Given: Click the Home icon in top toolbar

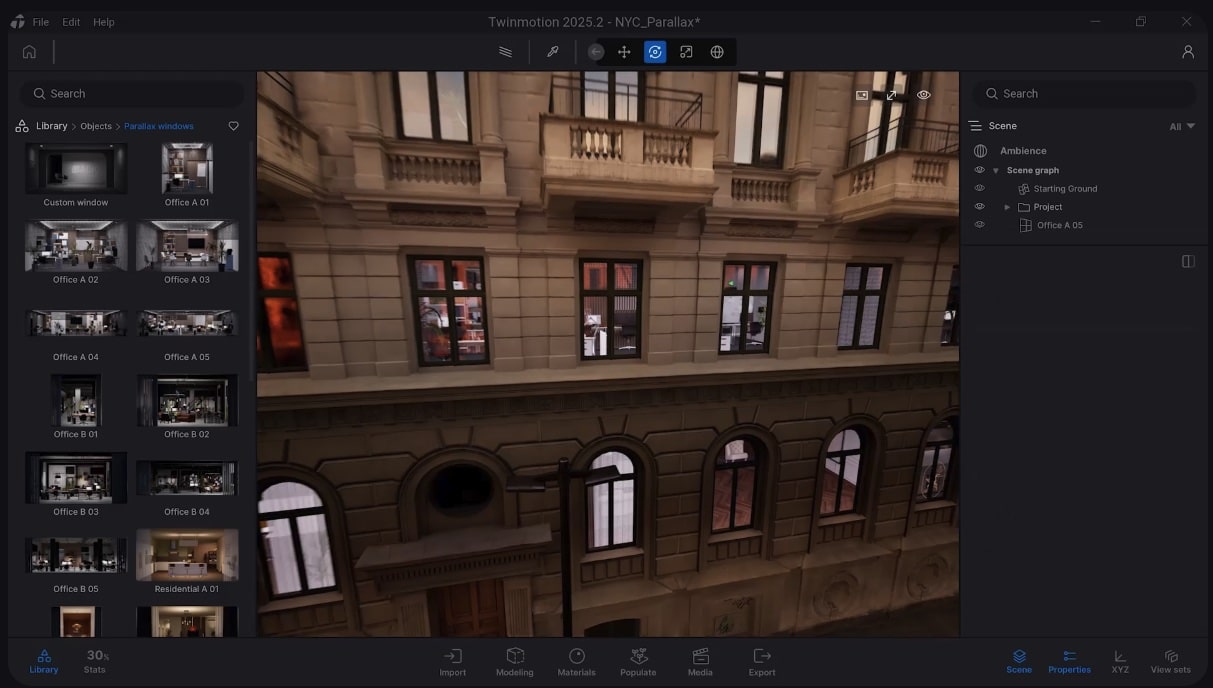Looking at the screenshot, I should (29, 52).
